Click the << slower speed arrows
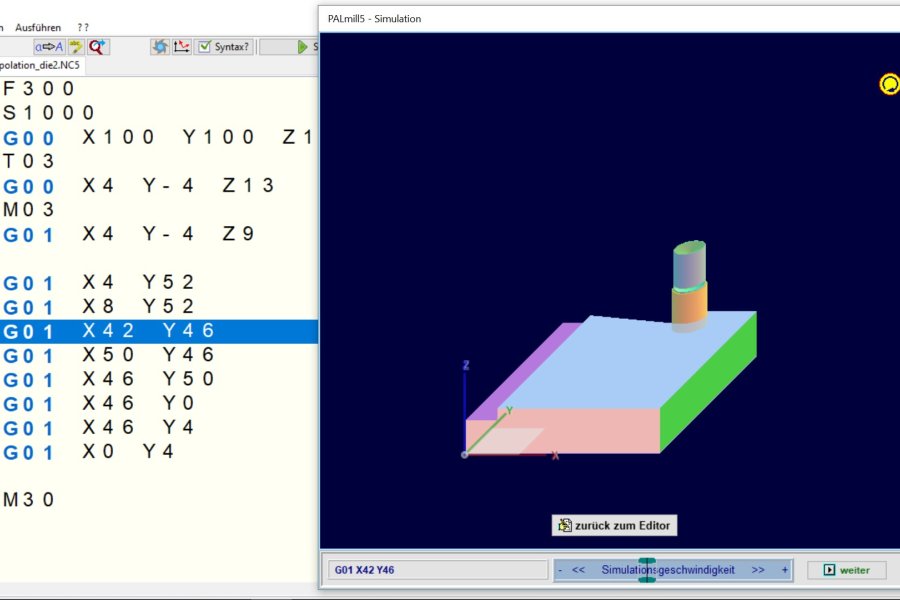The width and height of the screenshot is (900, 600). [578, 570]
